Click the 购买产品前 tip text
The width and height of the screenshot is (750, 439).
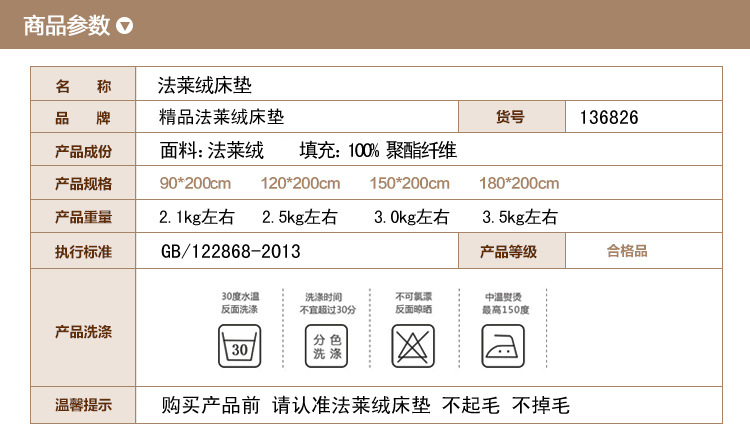(x=210, y=406)
